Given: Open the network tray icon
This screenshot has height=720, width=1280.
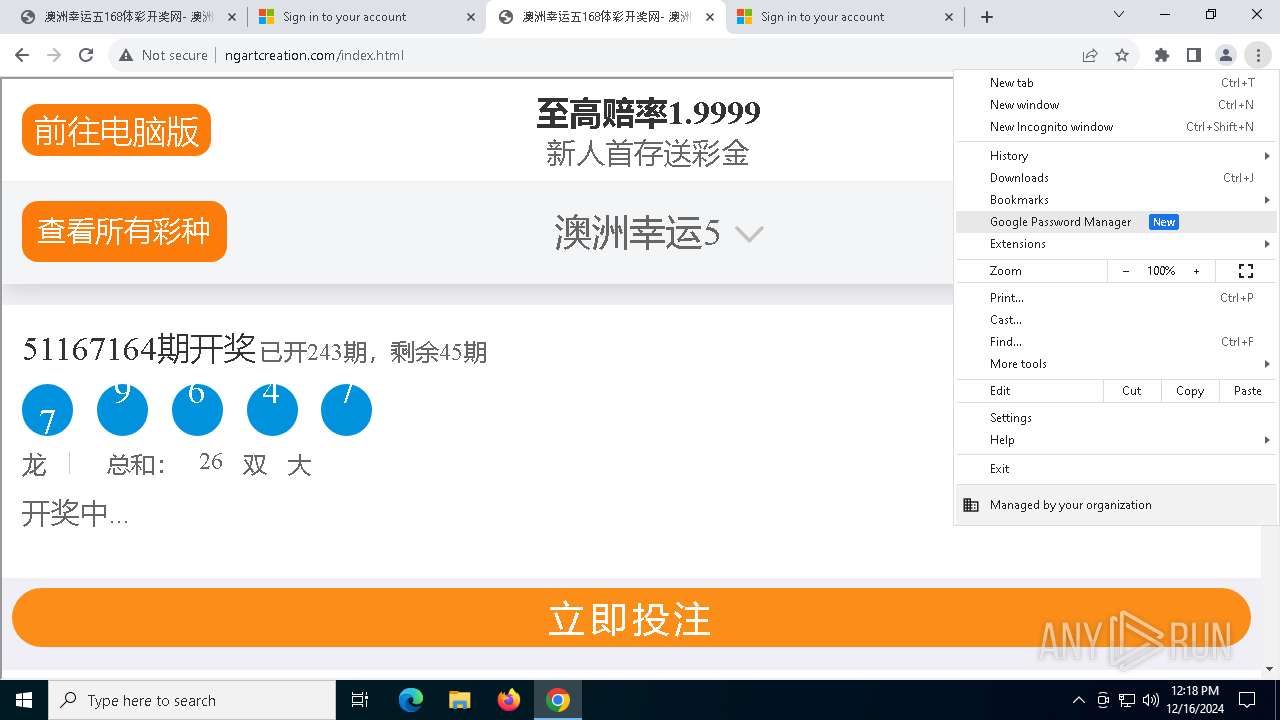Looking at the screenshot, I should tap(1127, 700).
